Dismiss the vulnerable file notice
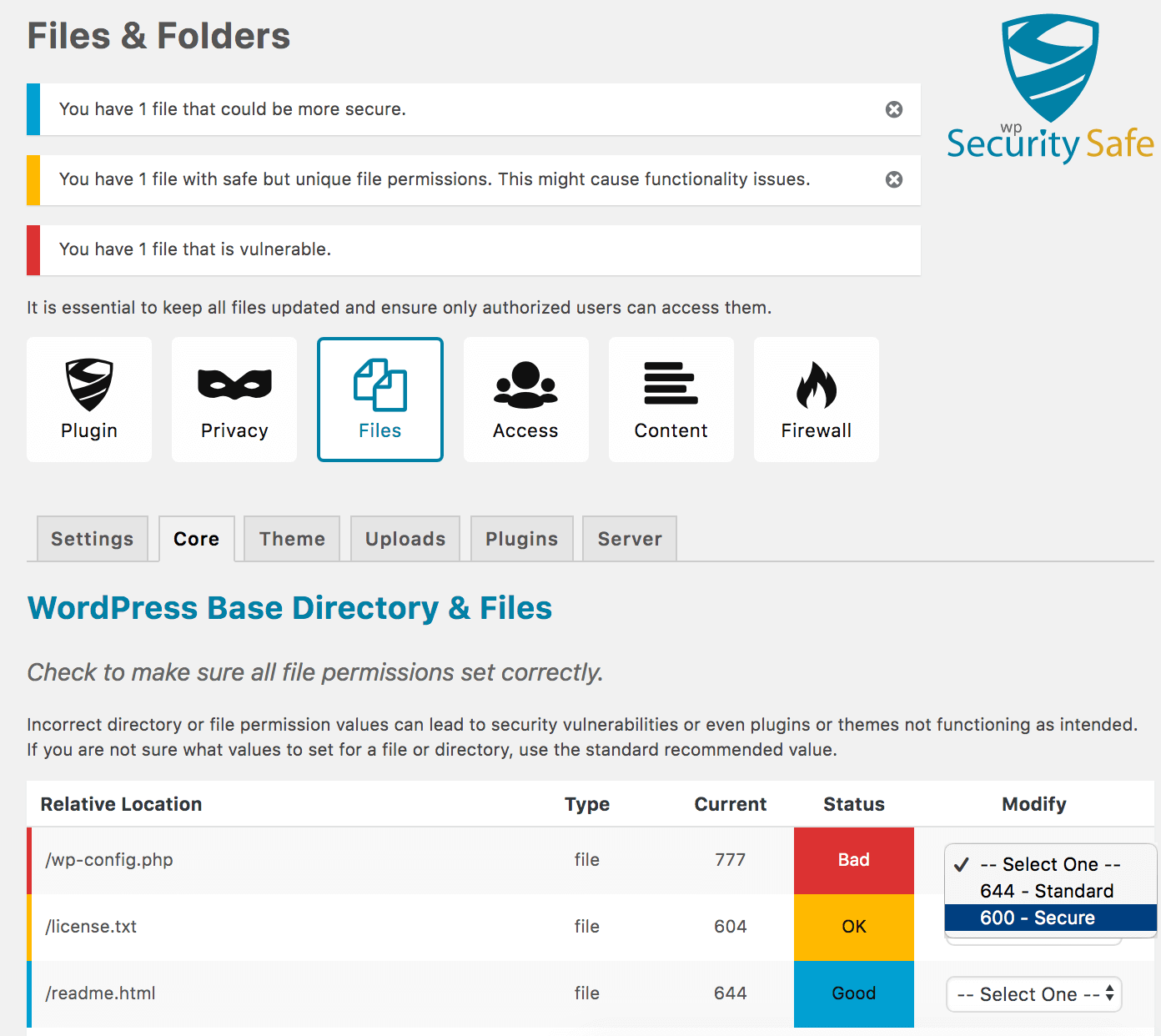Viewport: 1161px width, 1036px height. [x=894, y=249]
